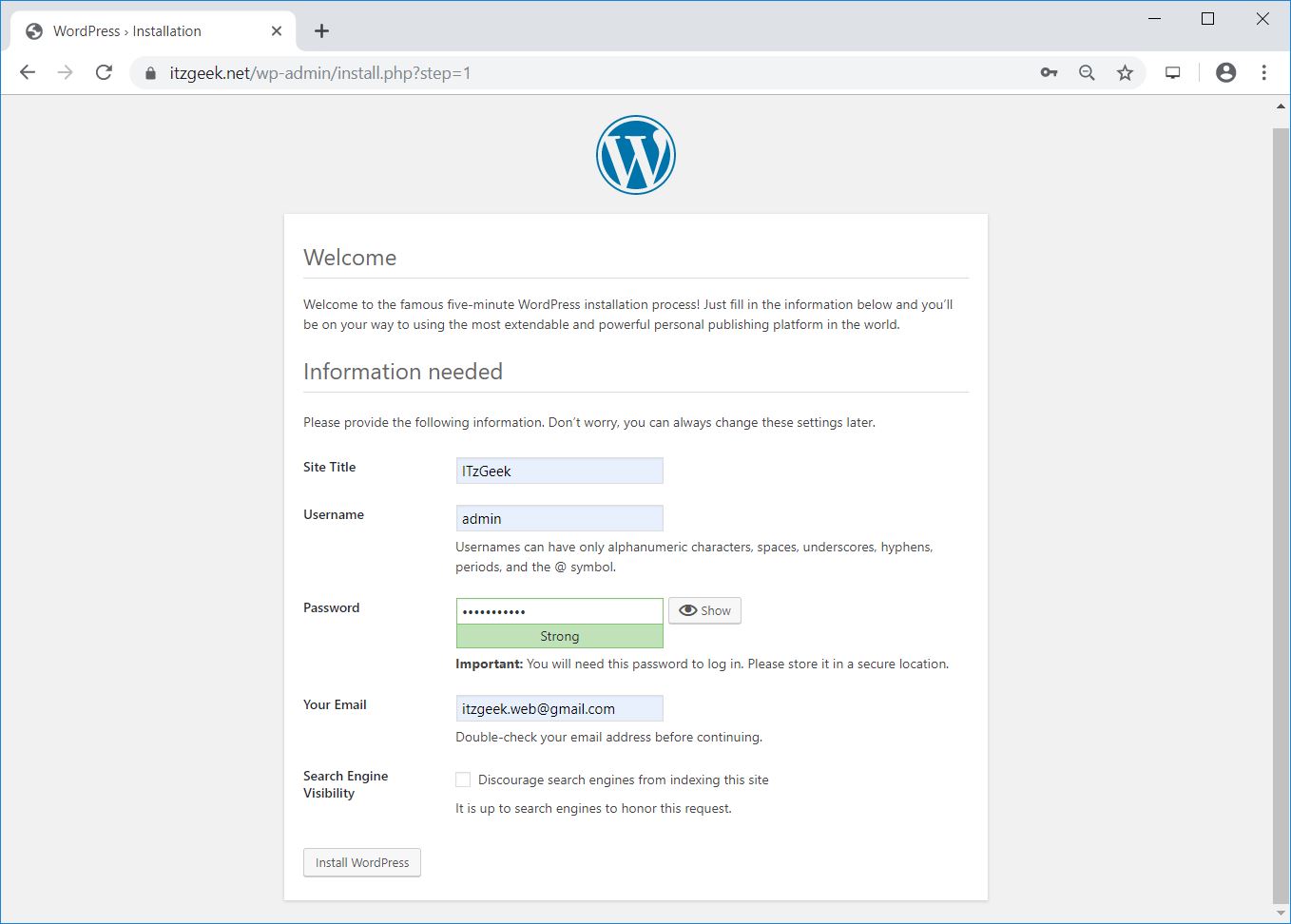Click 'Double-check your email address' hint
Image resolution: width=1291 pixels, height=924 pixels.
pyautogui.click(x=608, y=737)
